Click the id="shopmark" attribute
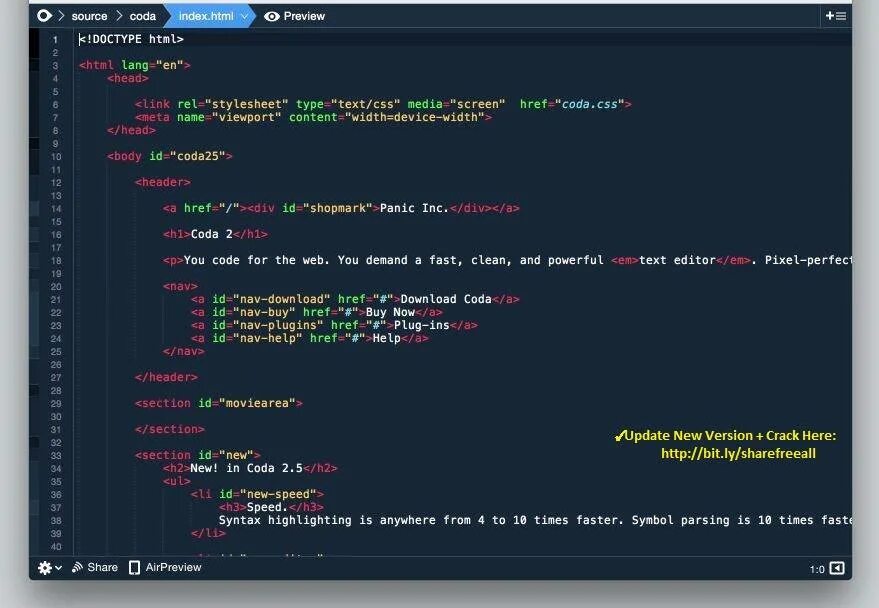The width and height of the screenshot is (879, 608). pyautogui.click(x=327, y=208)
